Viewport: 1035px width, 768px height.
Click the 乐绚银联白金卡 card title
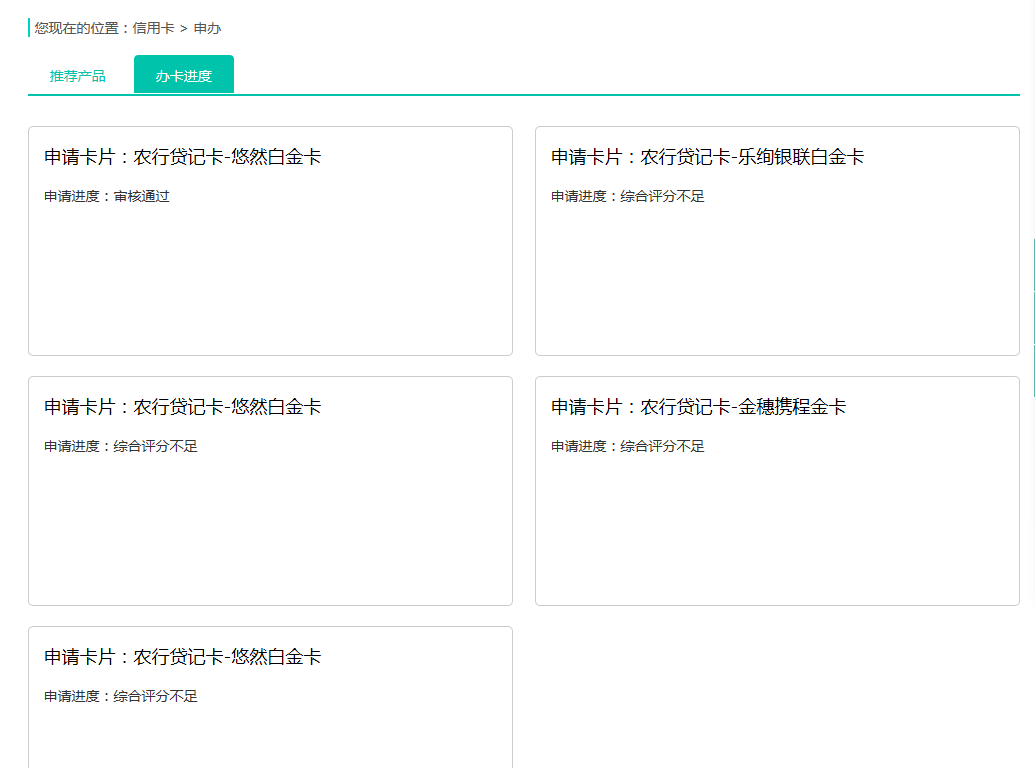pos(708,157)
